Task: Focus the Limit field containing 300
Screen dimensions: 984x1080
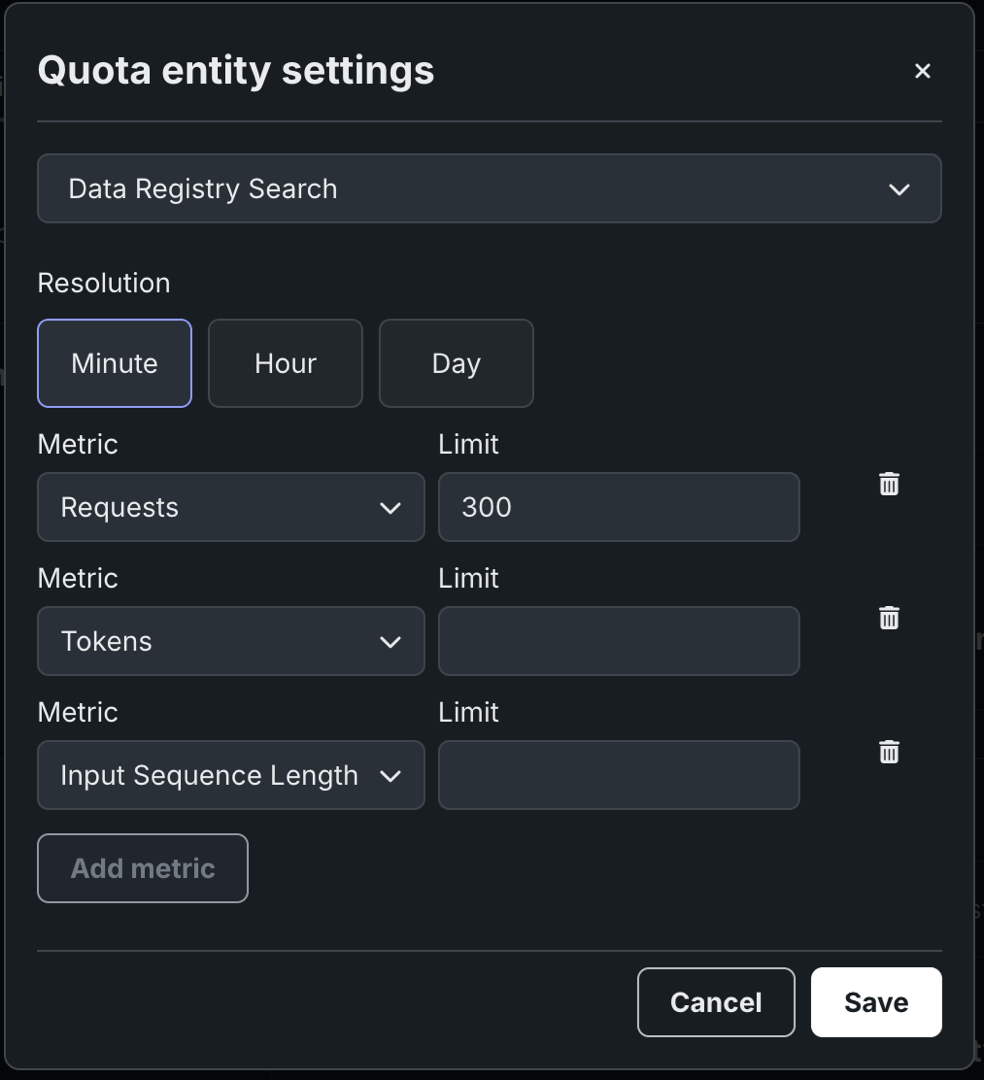Action: pyautogui.click(x=618, y=508)
